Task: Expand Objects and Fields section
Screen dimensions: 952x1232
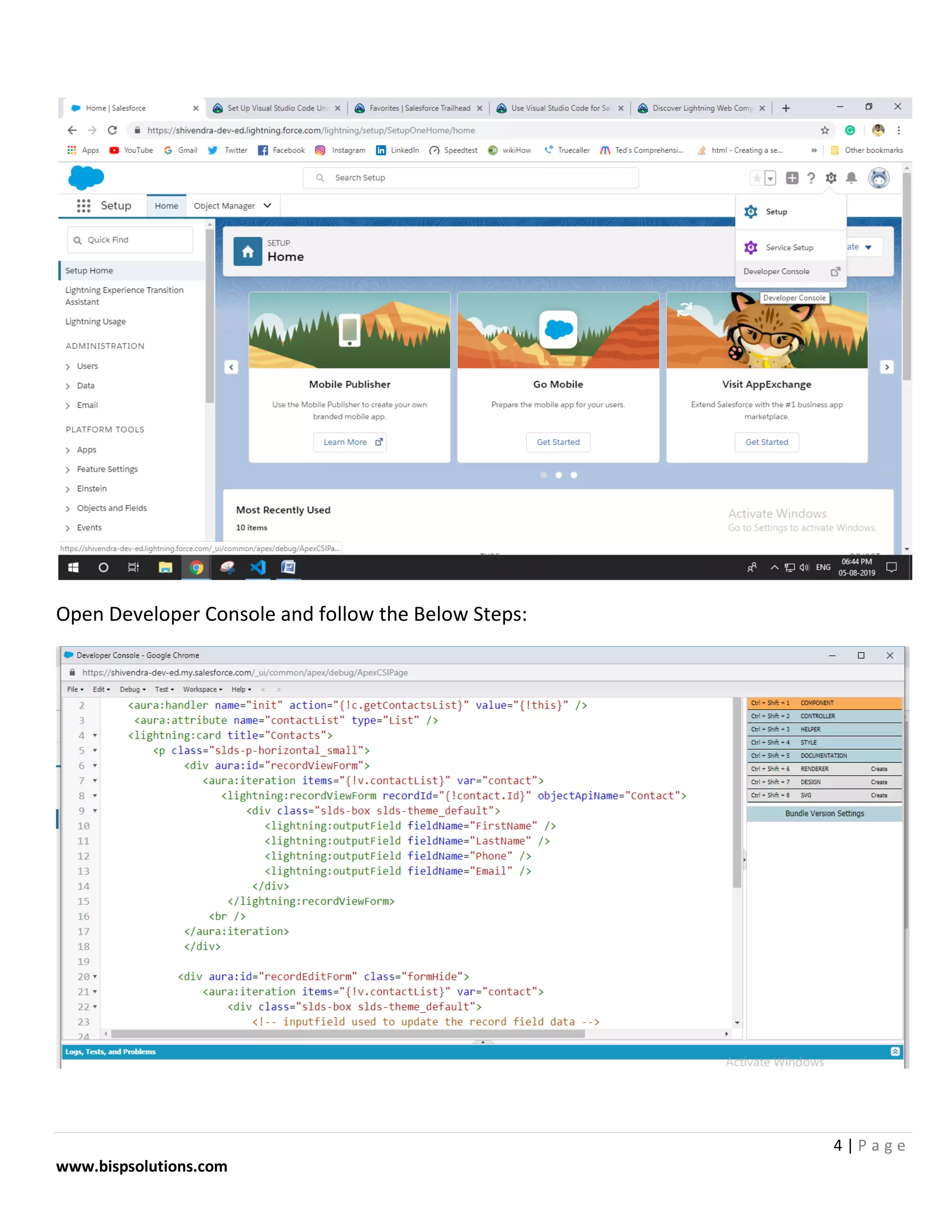Action: (68, 509)
